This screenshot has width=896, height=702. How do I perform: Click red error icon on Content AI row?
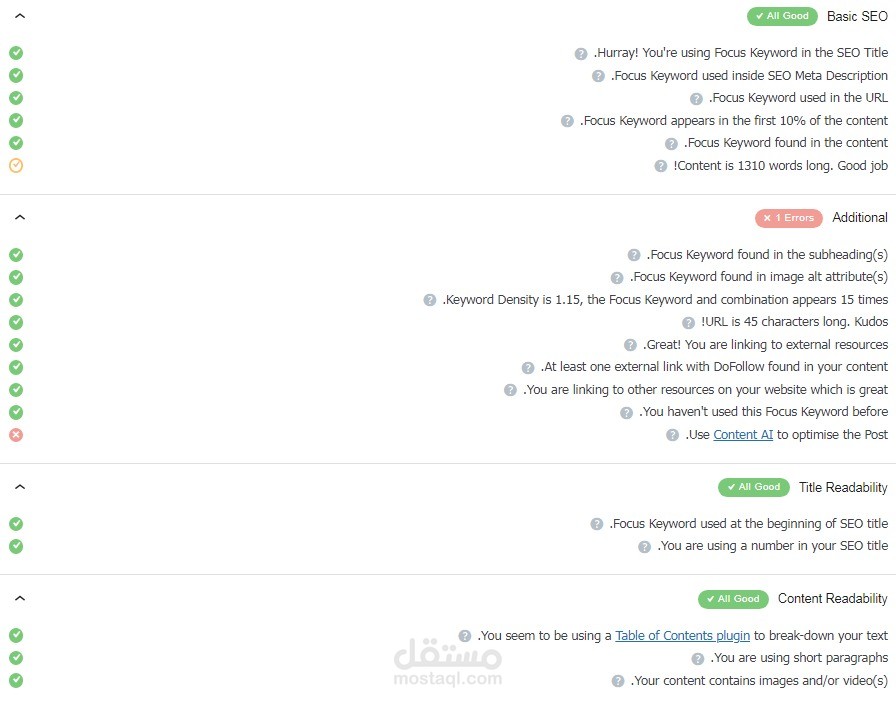pyautogui.click(x=16, y=435)
